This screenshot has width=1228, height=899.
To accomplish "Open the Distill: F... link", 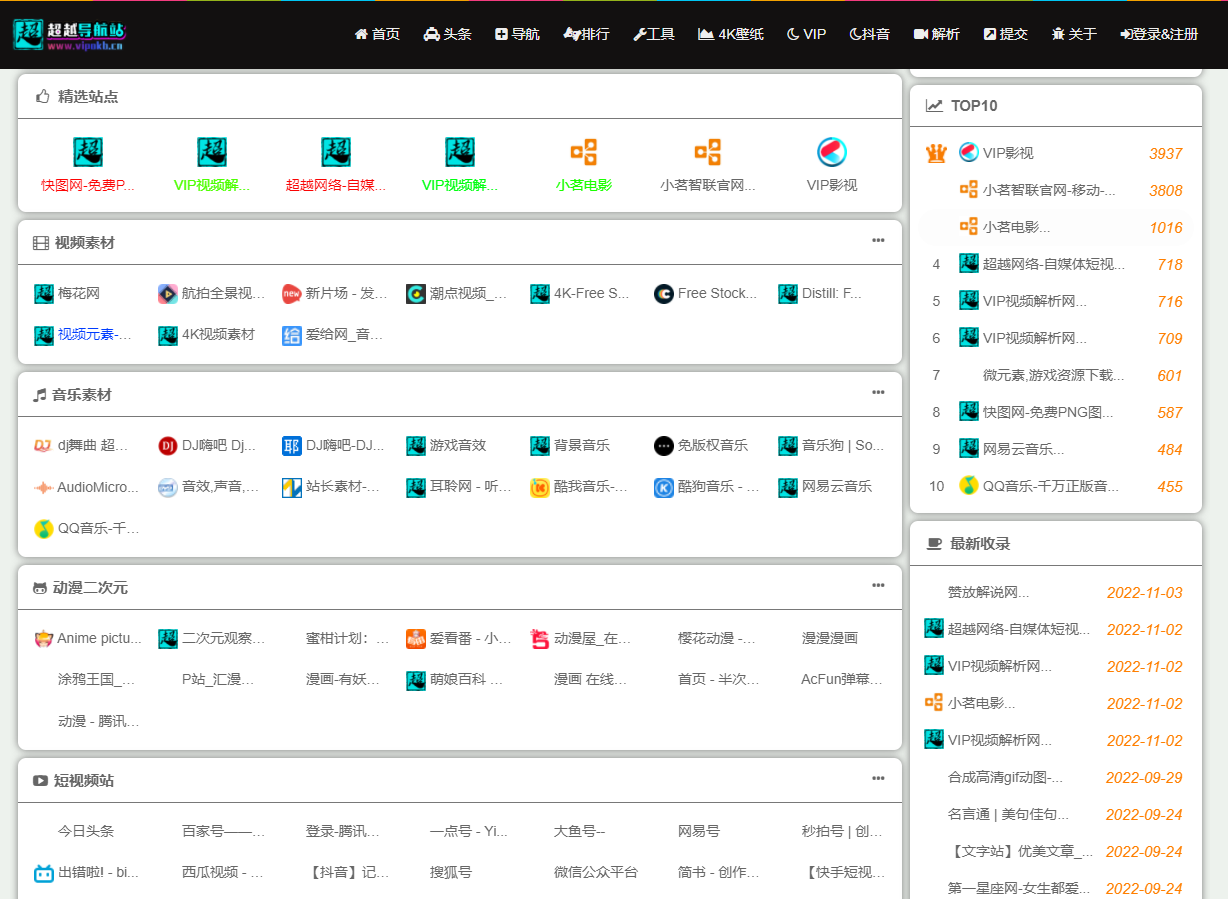I will tap(832, 294).
